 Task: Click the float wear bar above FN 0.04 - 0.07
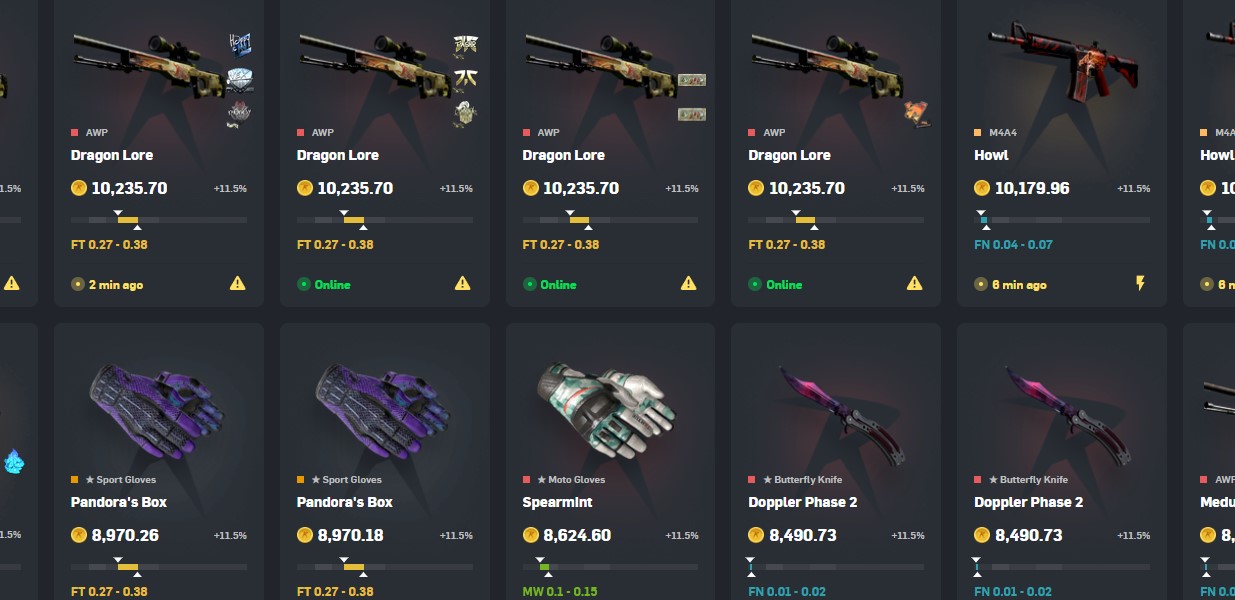click(x=1062, y=220)
